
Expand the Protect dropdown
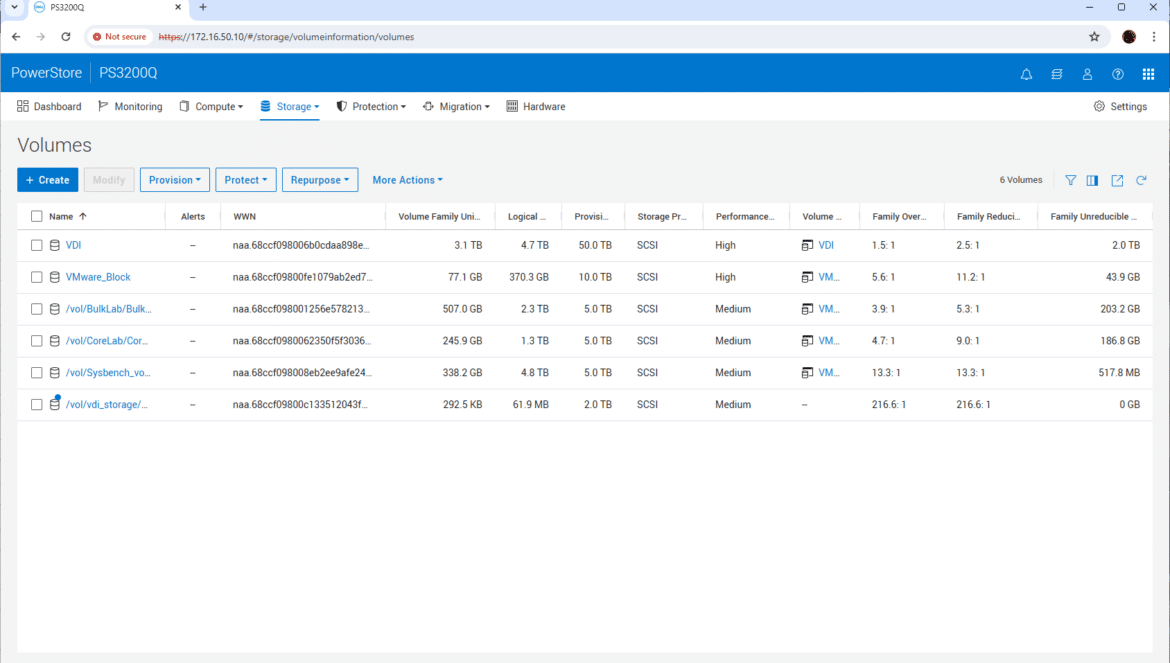(x=245, y=180)
